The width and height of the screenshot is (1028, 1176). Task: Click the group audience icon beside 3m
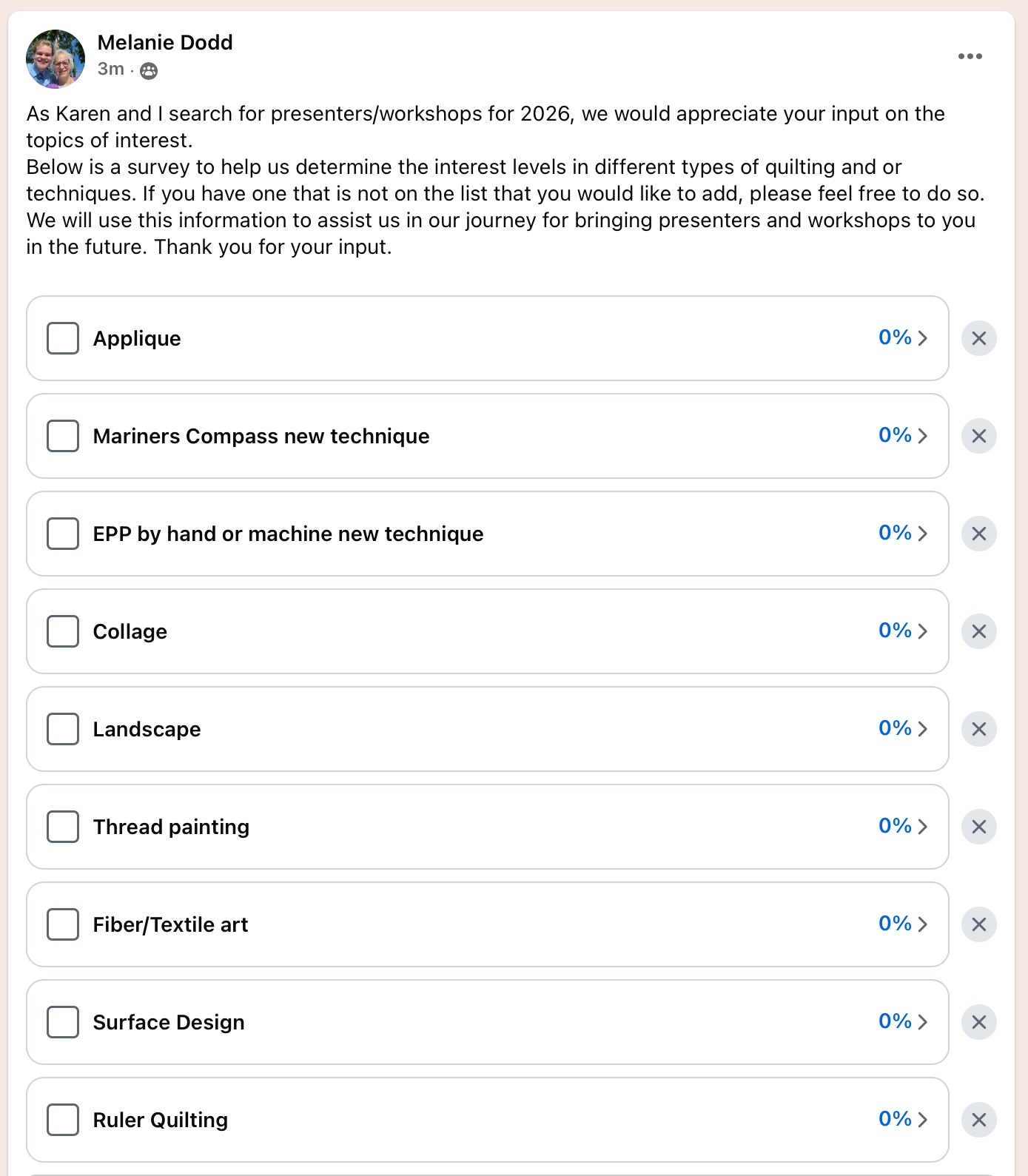point(149,70)
